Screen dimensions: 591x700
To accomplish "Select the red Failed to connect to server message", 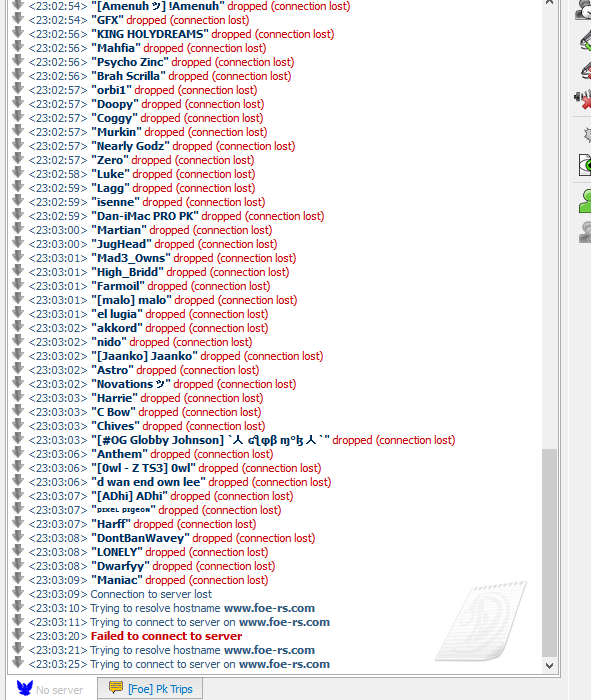I will pos(166,636).
